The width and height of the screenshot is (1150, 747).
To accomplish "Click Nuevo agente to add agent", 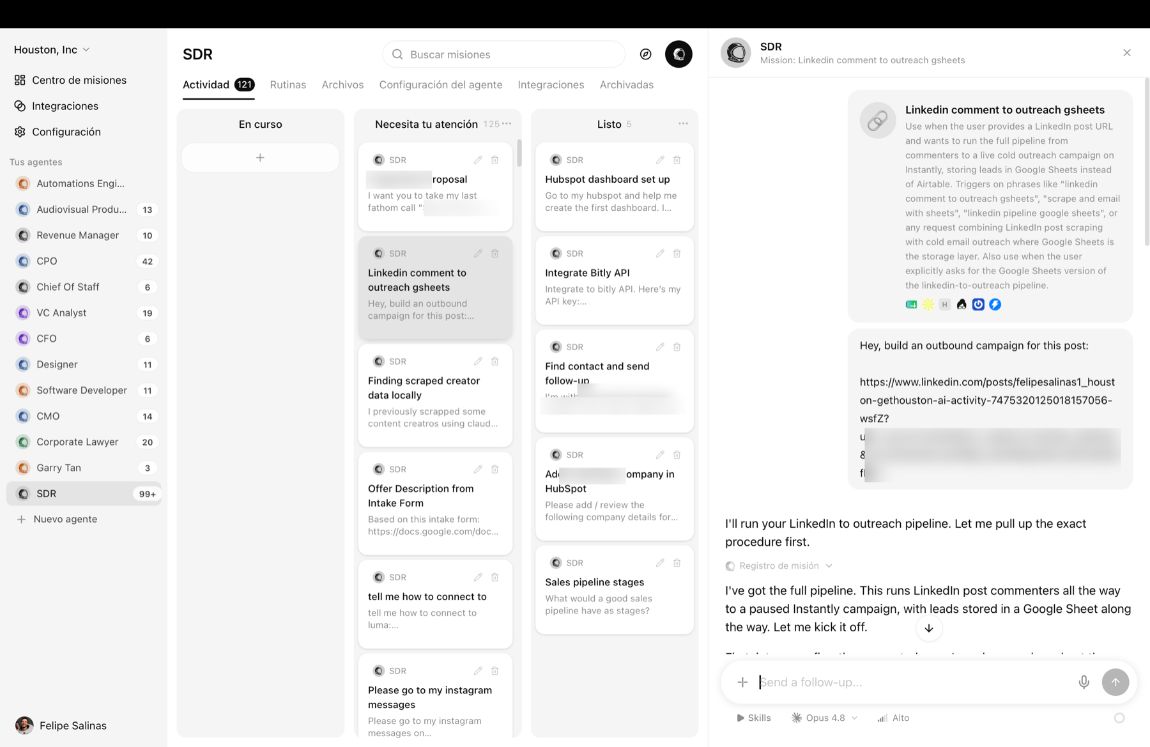I will pos(57,519).
